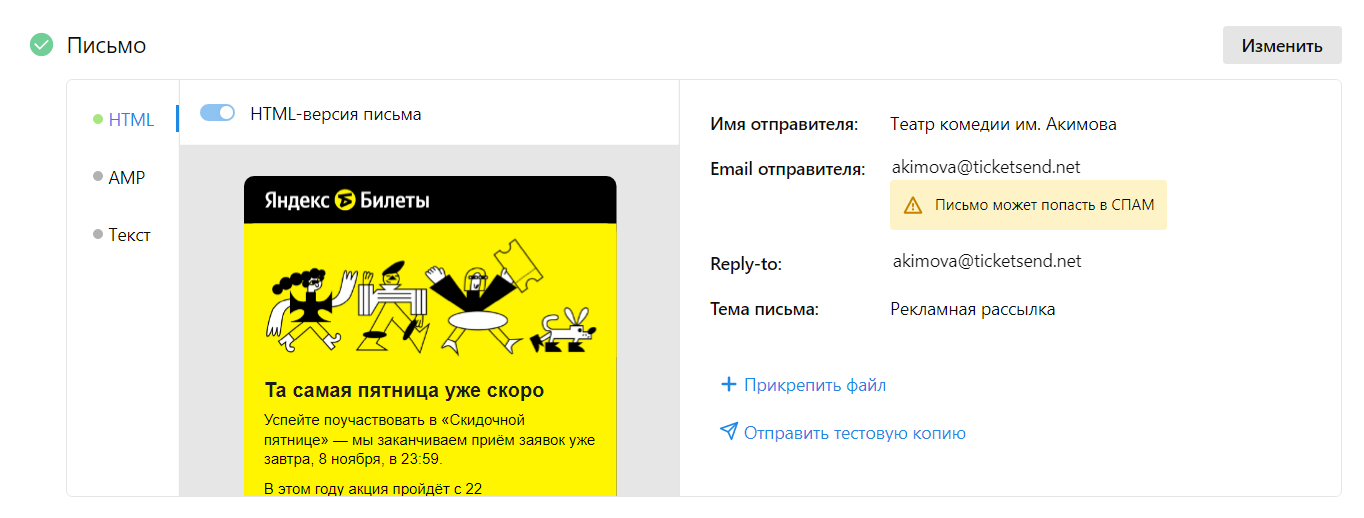This screenshot has width=1364, height=518.
Task: Click the headline Та самая пятница уже скоро
Action: 404,390
